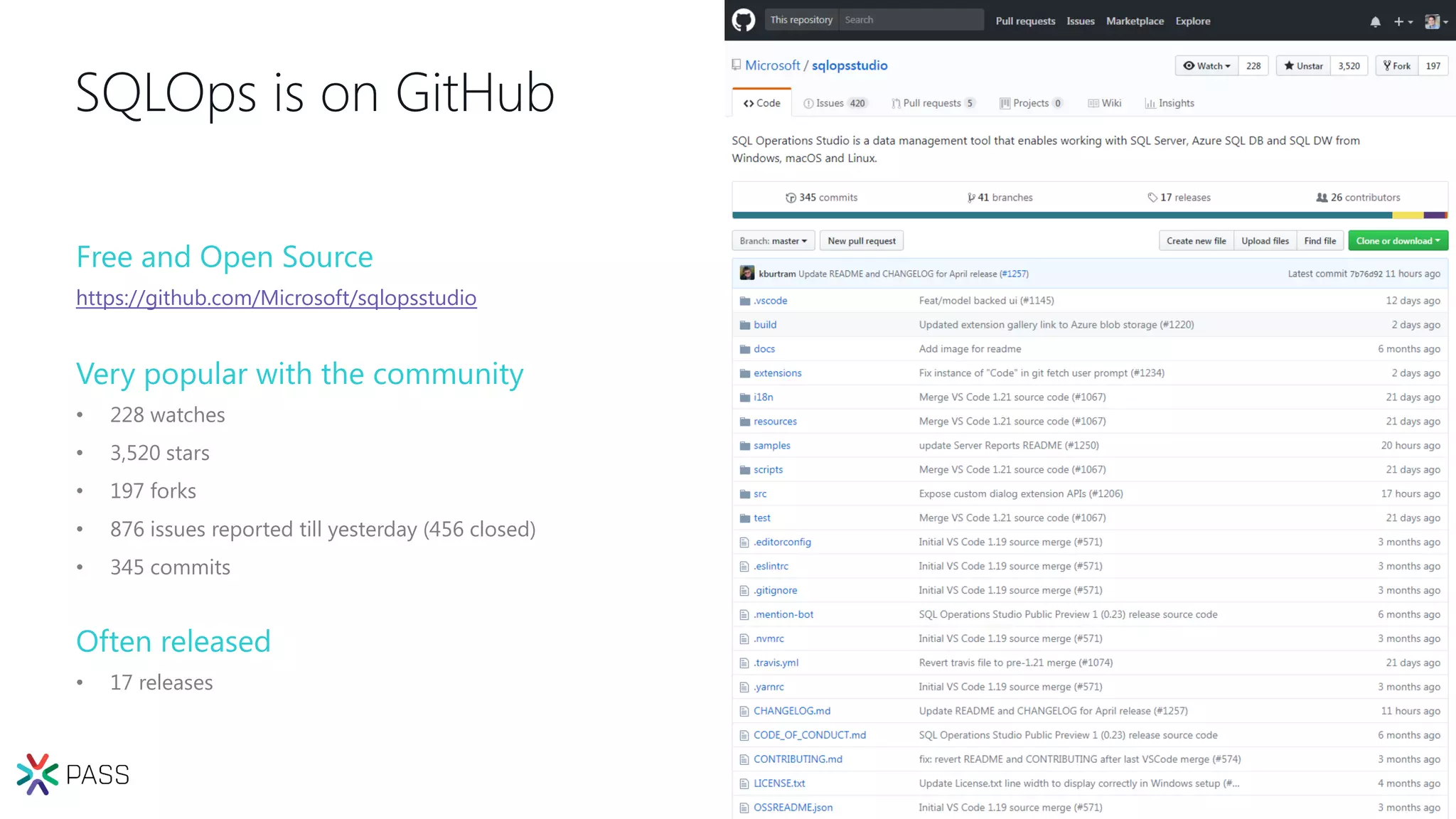The height and width of the screenshot is (819, 1456).
Task: Open the OSSREADME.json file
Action: click(x=793, y=808)
